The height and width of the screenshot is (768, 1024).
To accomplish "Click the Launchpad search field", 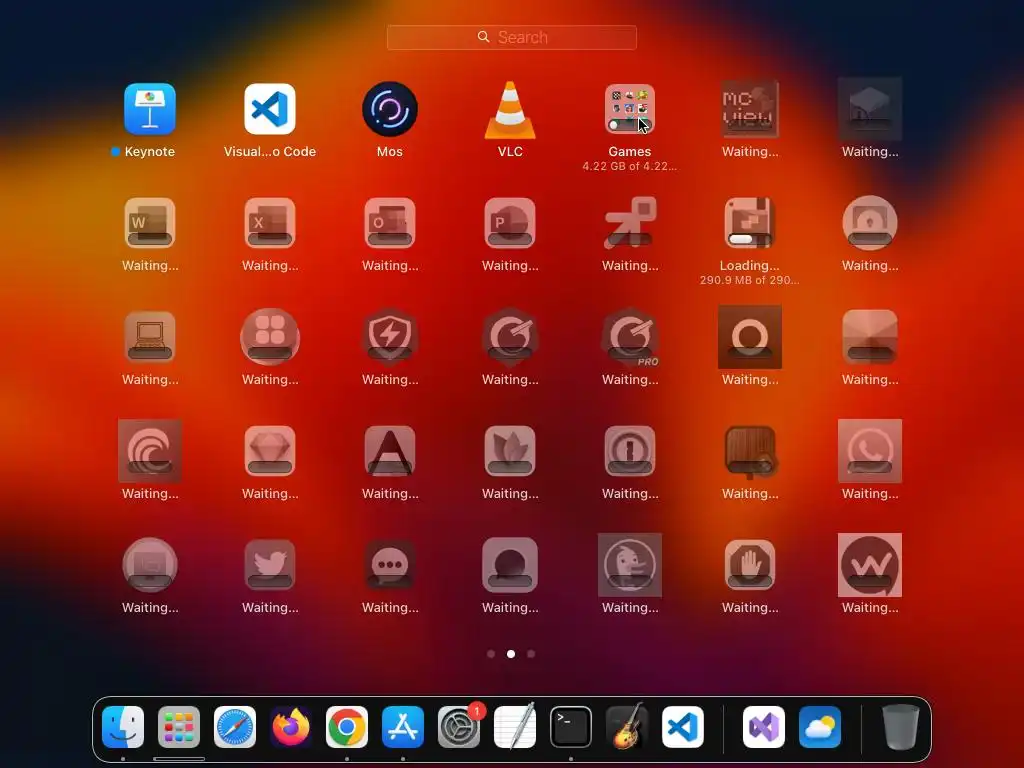I will tap(511, 37).
